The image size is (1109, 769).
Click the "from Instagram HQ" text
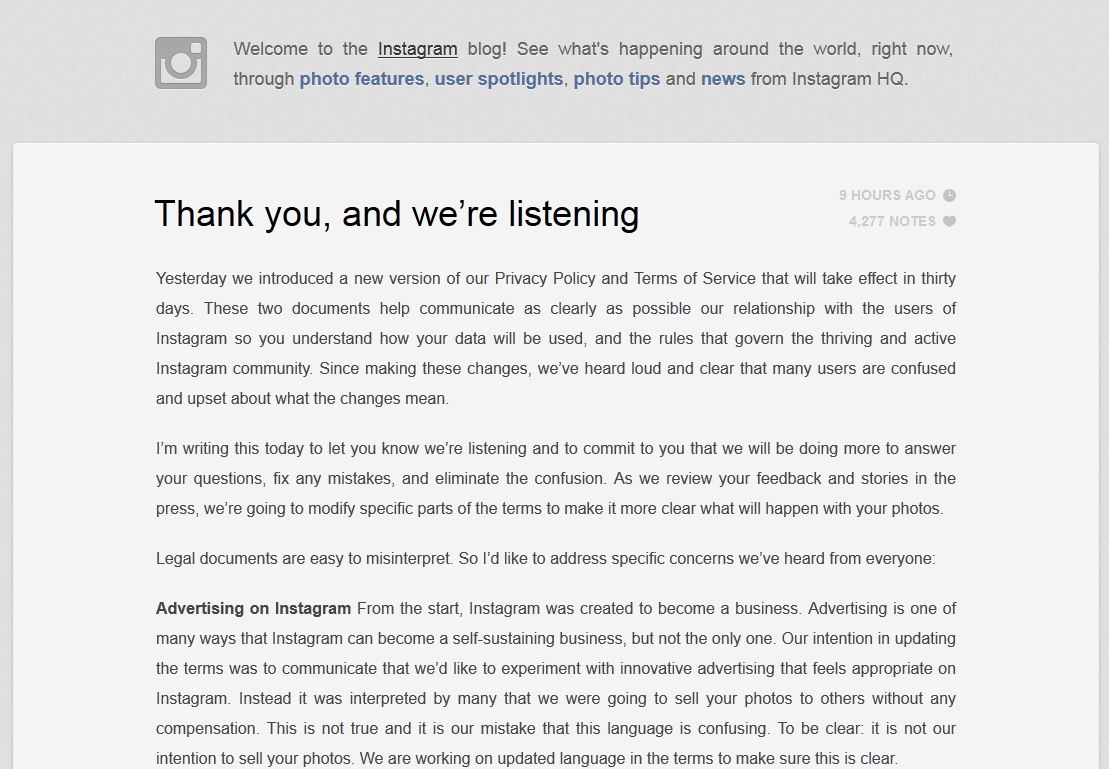(829, 78)
